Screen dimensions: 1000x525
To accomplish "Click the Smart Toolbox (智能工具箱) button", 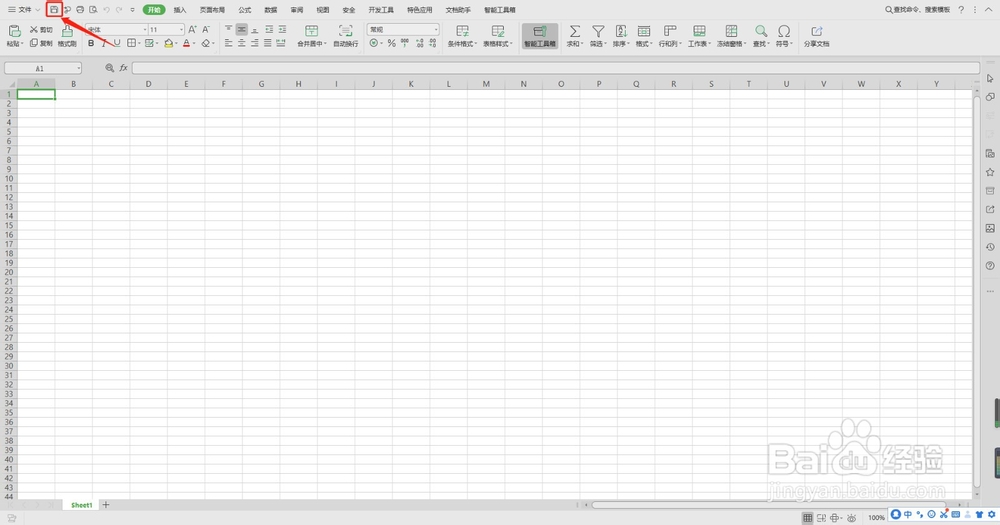I will coord(540,36).
